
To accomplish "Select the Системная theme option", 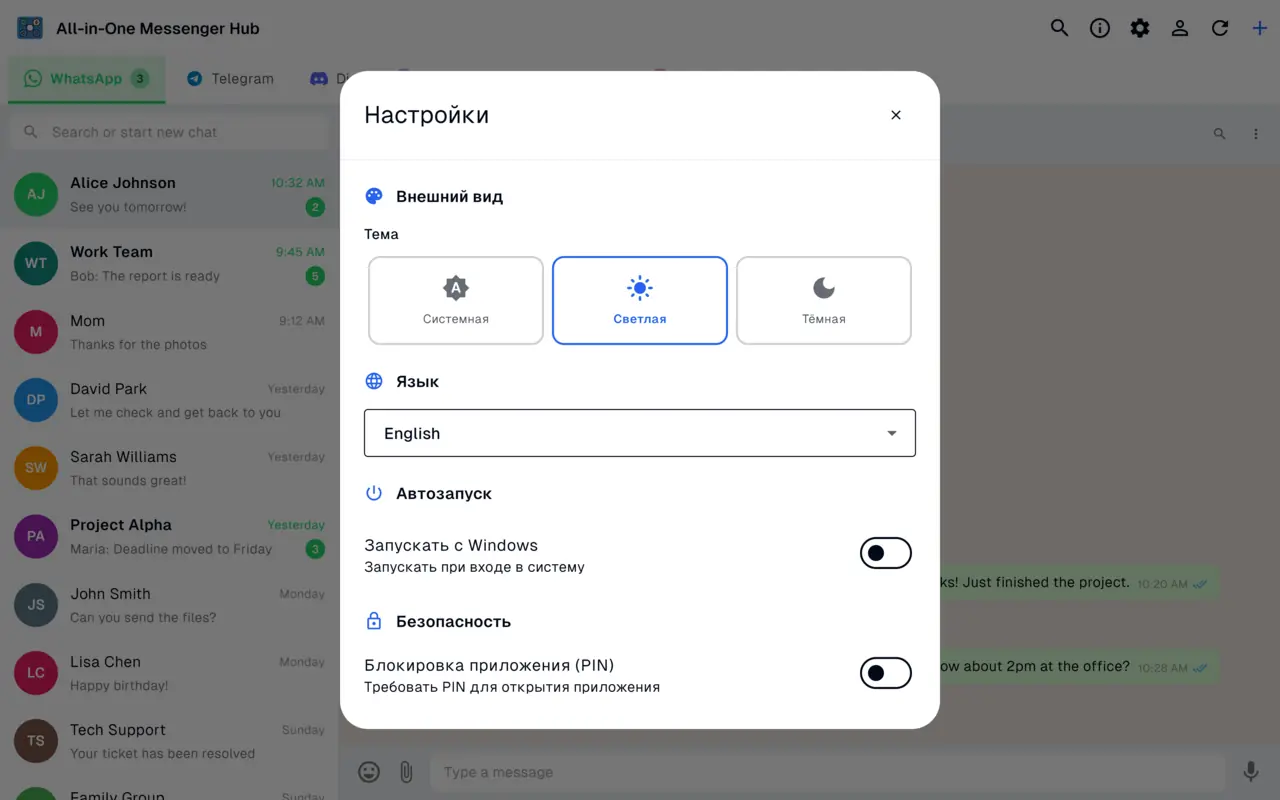I will 456,301.
